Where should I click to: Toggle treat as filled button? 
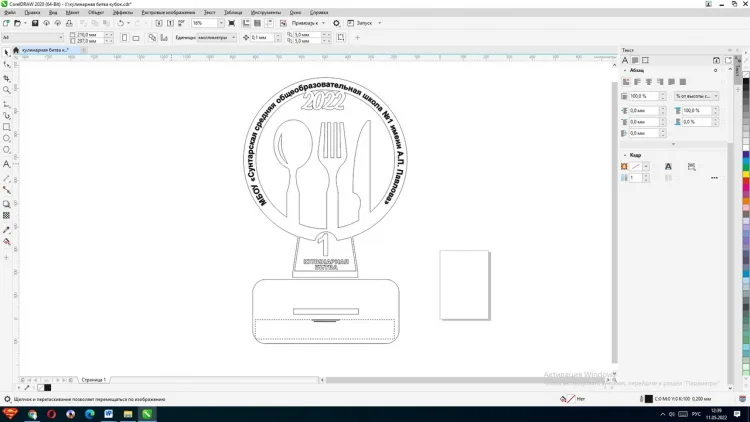[x=341, y=37]
